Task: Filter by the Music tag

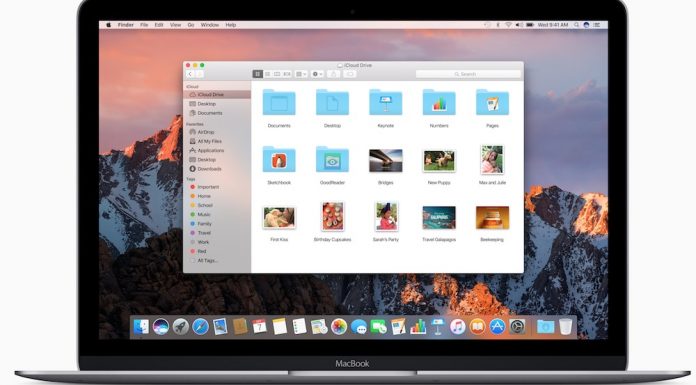Action: coord(217,214)
